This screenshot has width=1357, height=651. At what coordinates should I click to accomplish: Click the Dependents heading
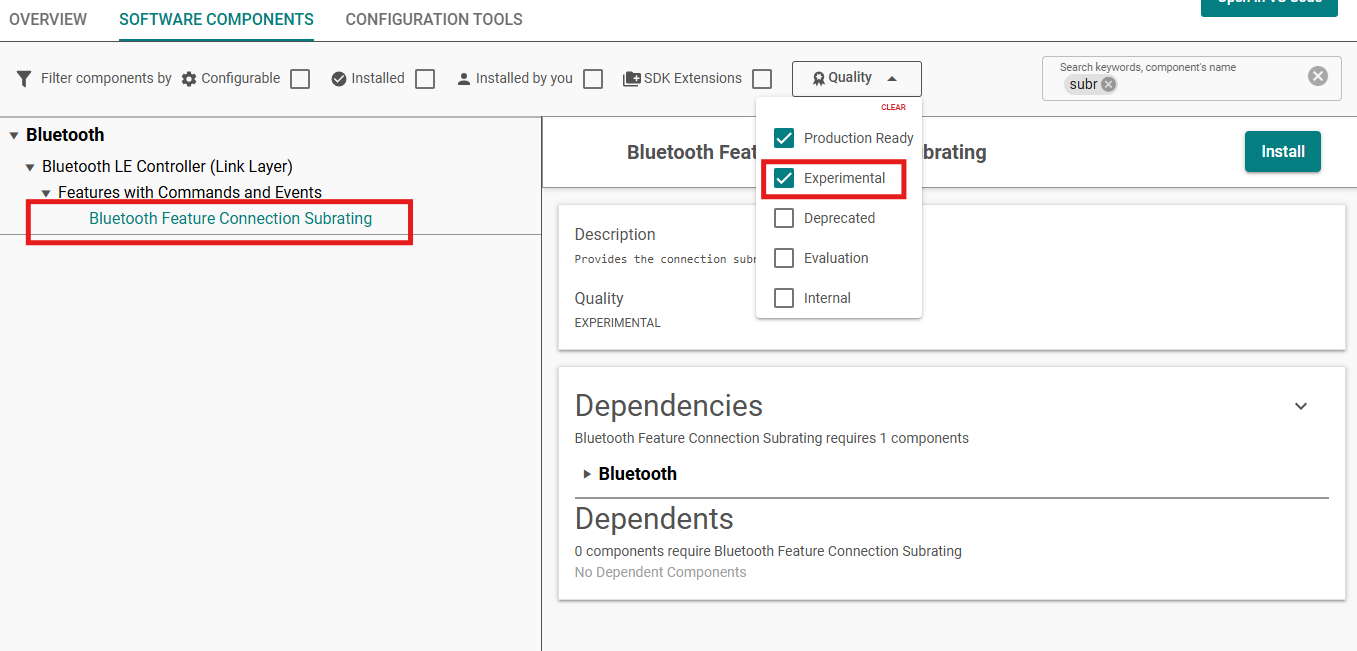pos(654,519)
